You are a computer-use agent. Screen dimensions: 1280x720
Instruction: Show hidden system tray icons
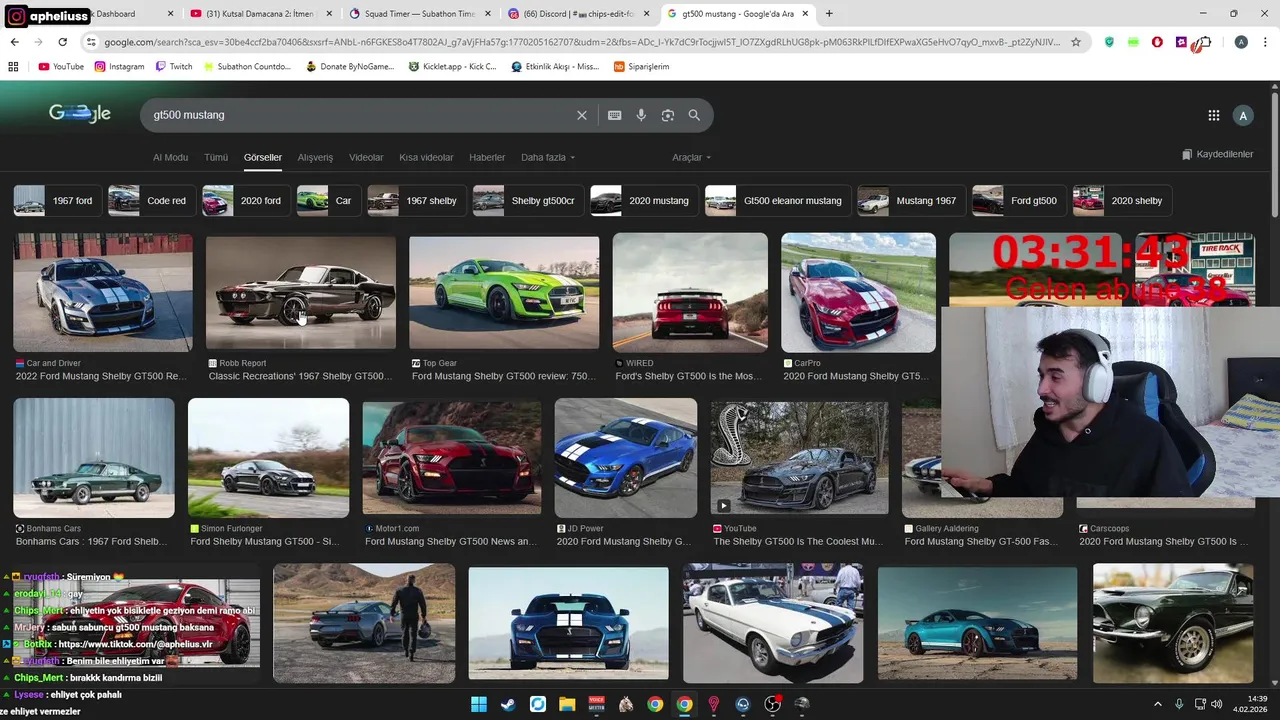[x=1158, y=704]
